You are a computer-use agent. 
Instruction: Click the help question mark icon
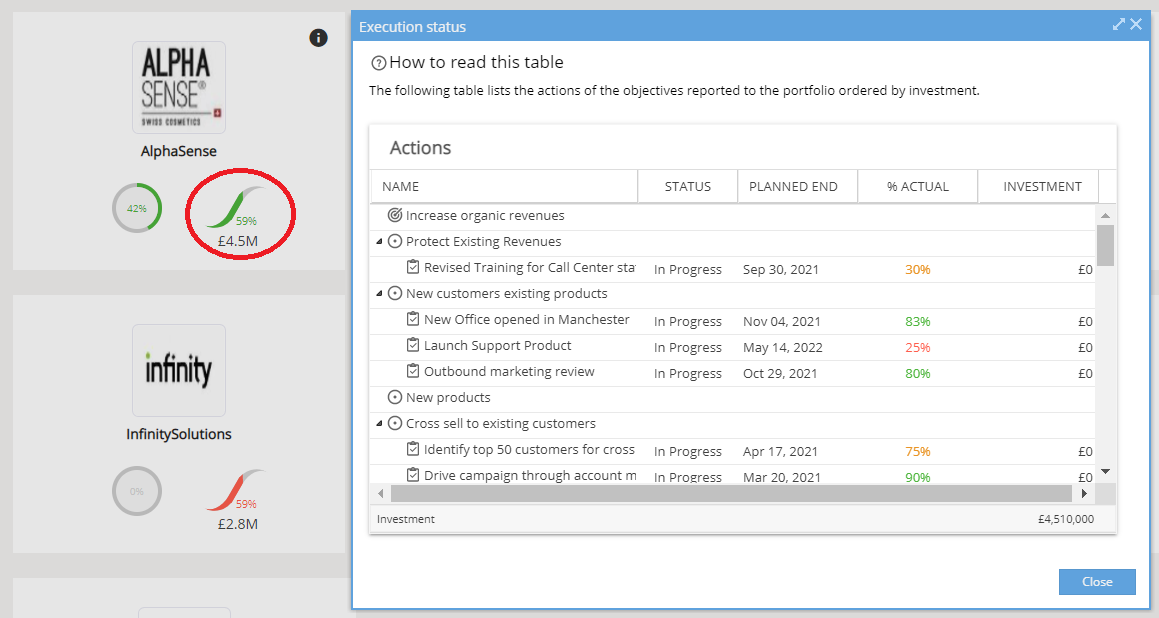[x=378, y=64]
